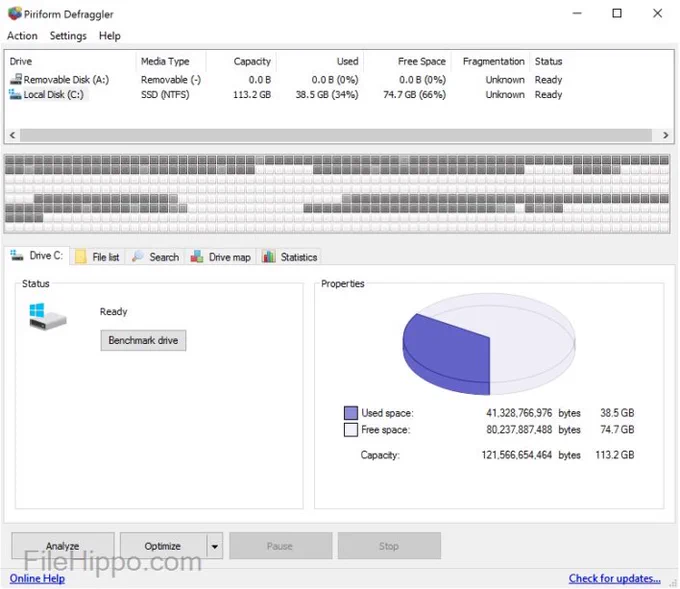Click the Removable Disk (A:) drive icon

(x=16, y=79)
